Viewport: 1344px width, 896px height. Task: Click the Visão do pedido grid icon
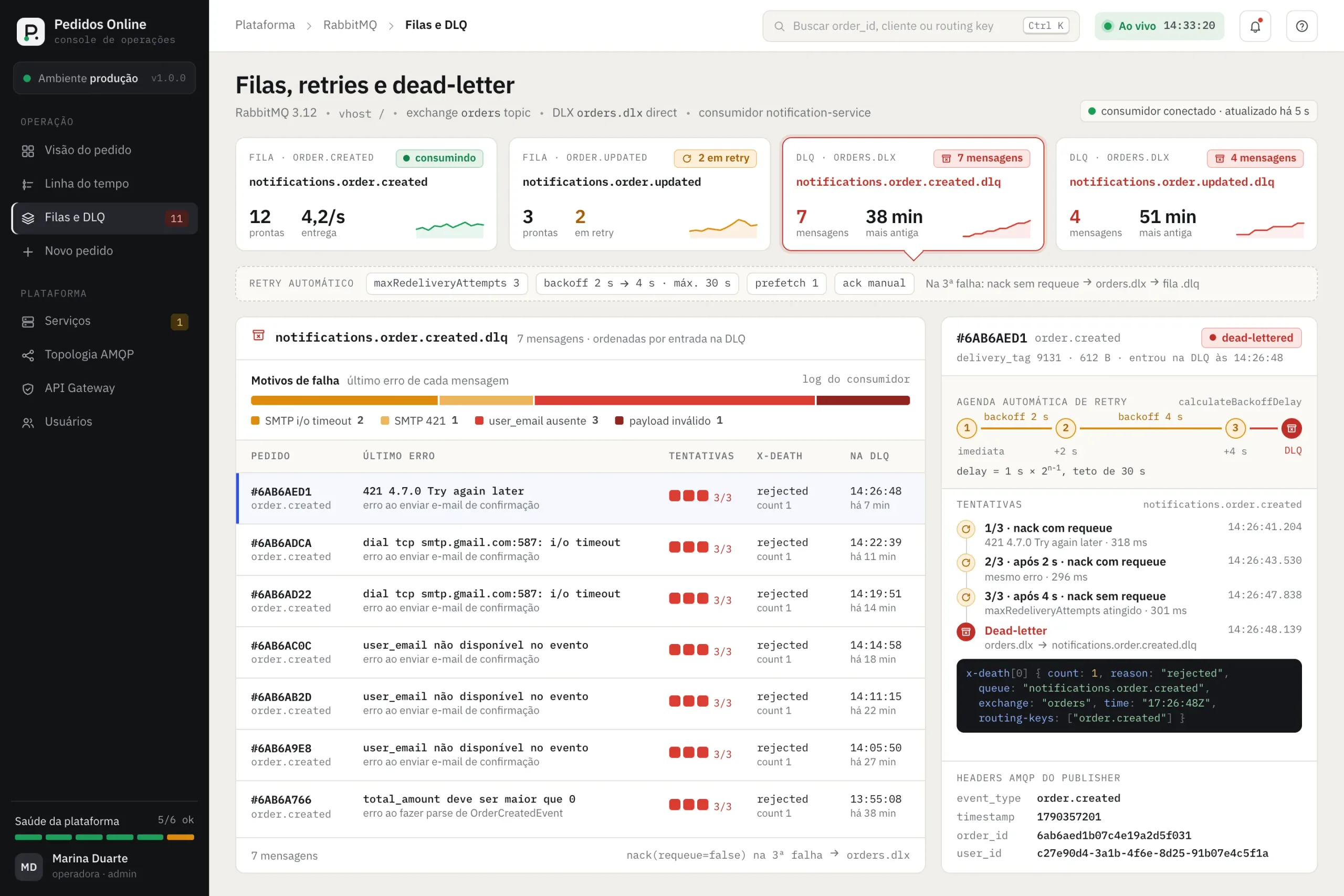point(28,151)
